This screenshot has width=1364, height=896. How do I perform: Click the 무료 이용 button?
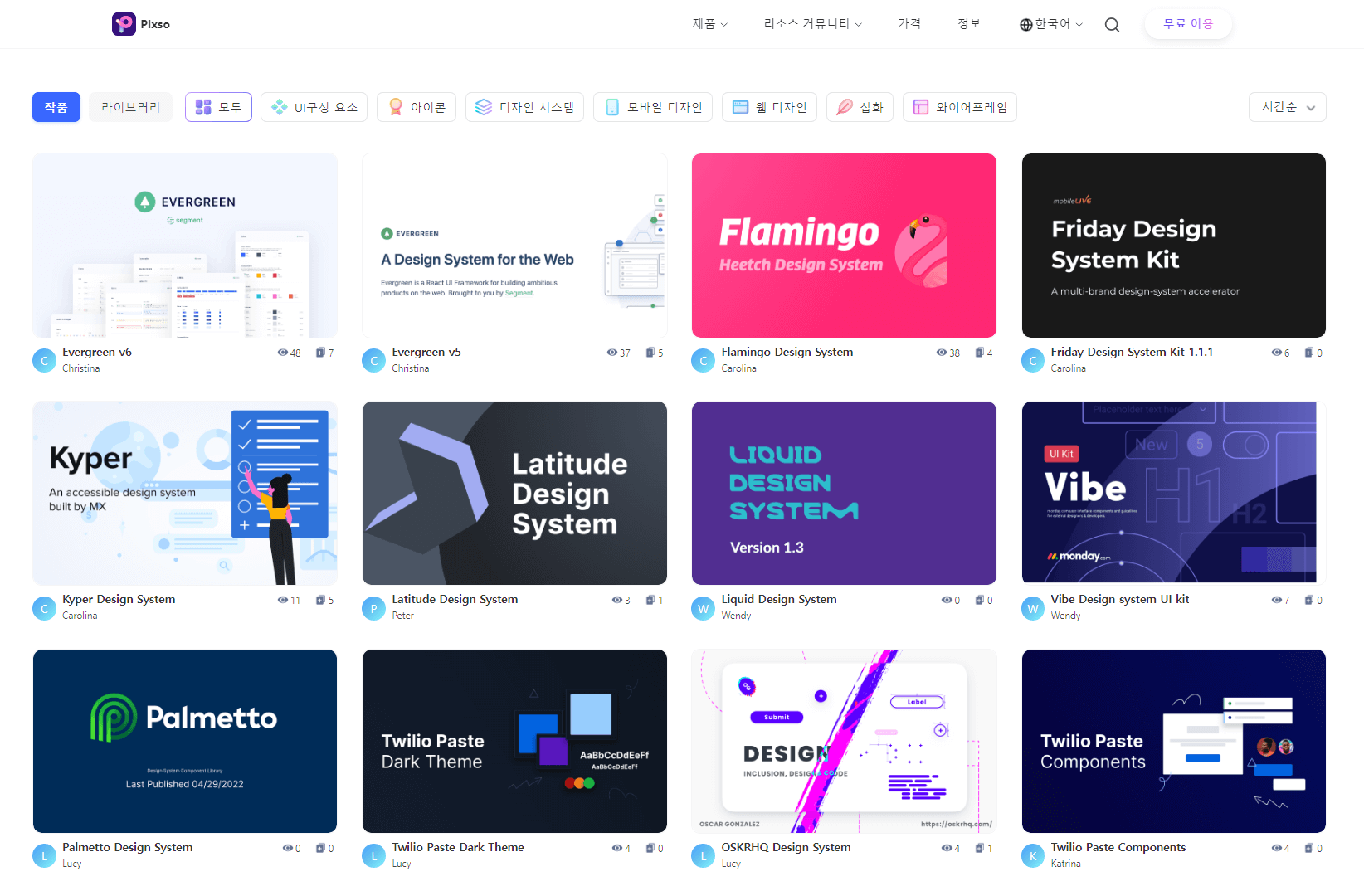pos(1188,24)
